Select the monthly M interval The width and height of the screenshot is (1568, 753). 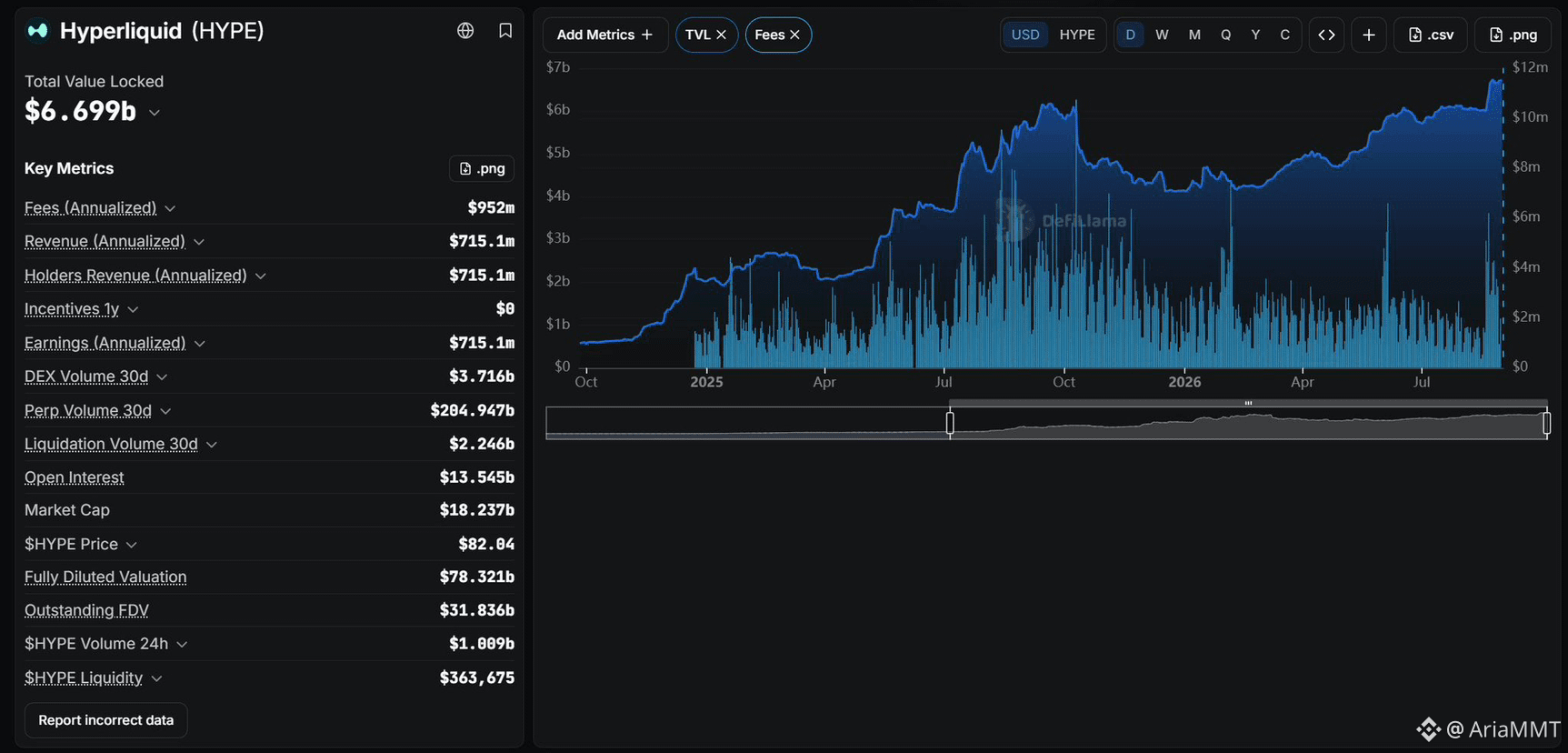coord(1194,35)
